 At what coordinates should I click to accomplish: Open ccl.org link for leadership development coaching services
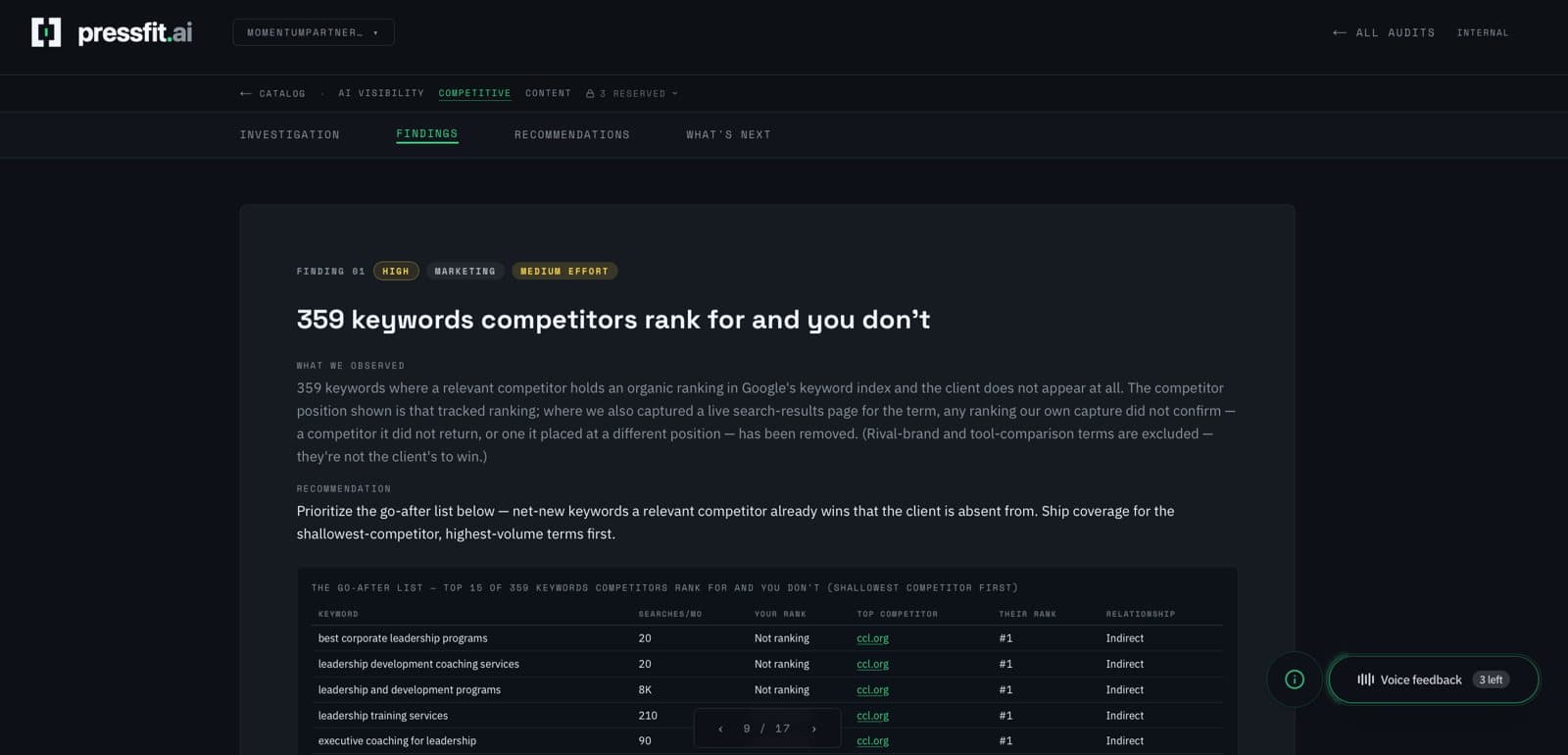872,664
